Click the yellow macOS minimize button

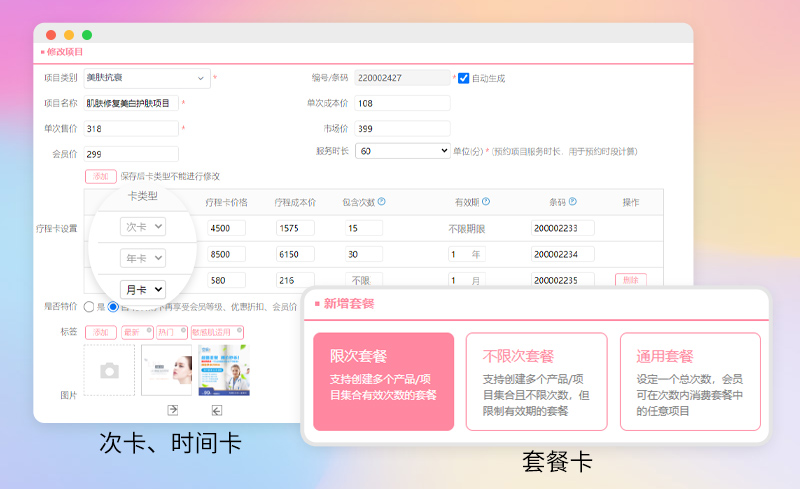[69, 35]
